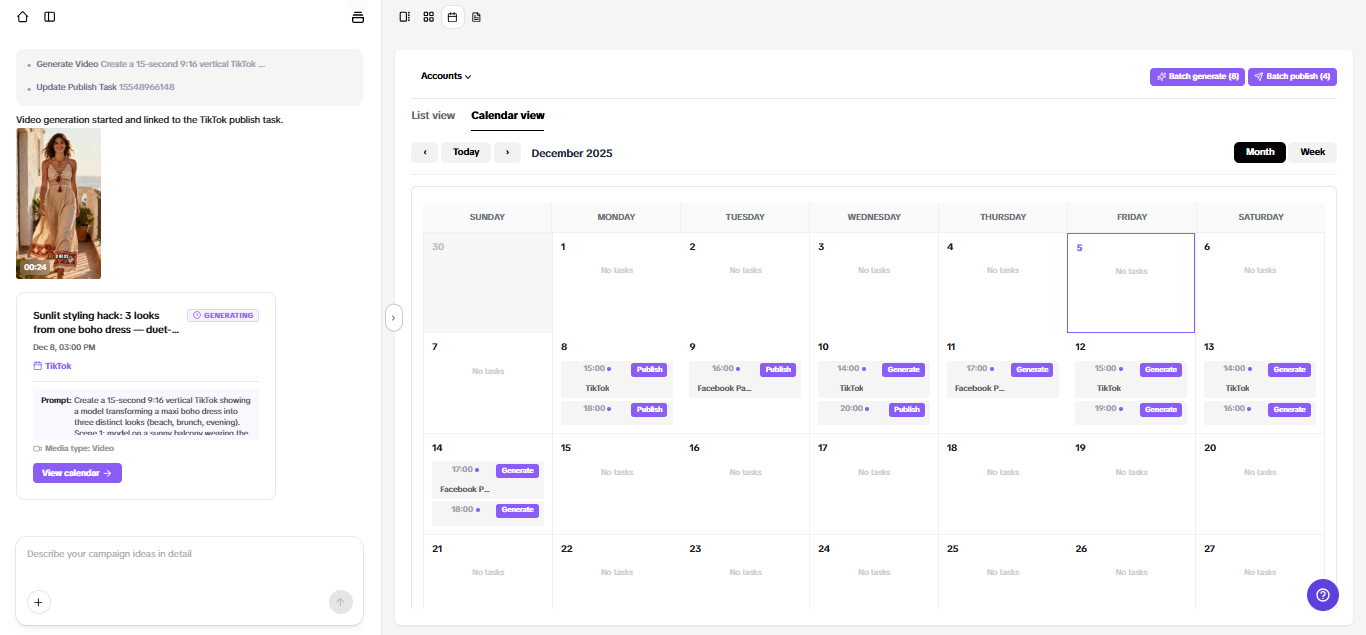The height and width of the screenshot is (635, 1366).
Task: Click Batch publish (4)
Action: click(x=1291, y=76)
